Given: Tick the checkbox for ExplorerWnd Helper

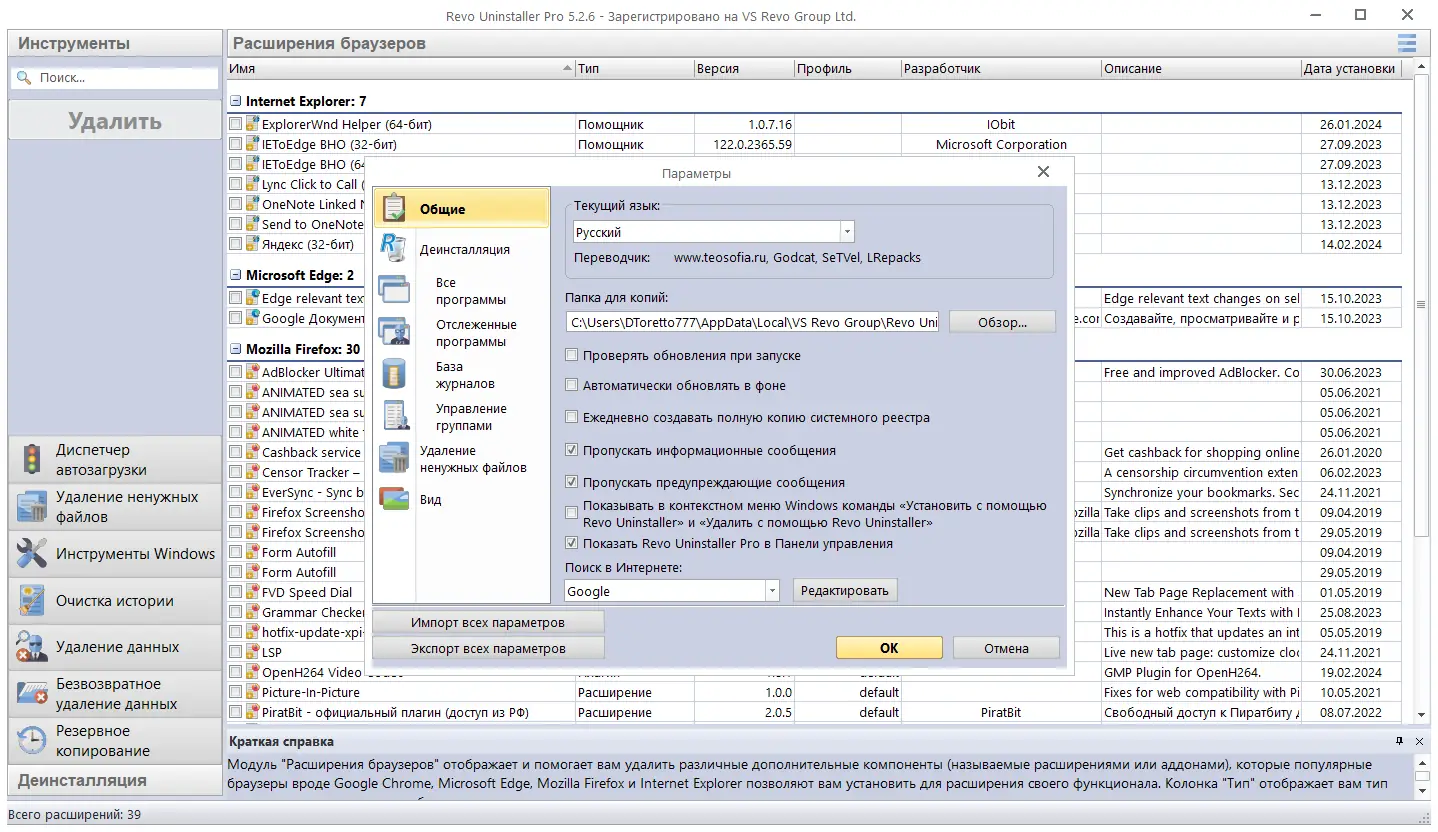Looking at the screenshot, I should 235,124.
